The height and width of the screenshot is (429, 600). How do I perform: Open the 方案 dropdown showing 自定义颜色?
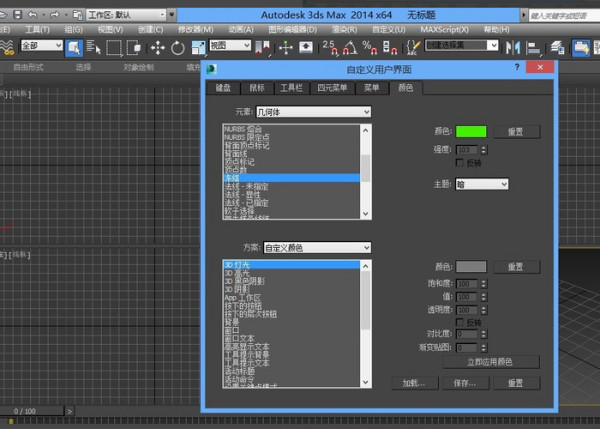click(317, 248)
